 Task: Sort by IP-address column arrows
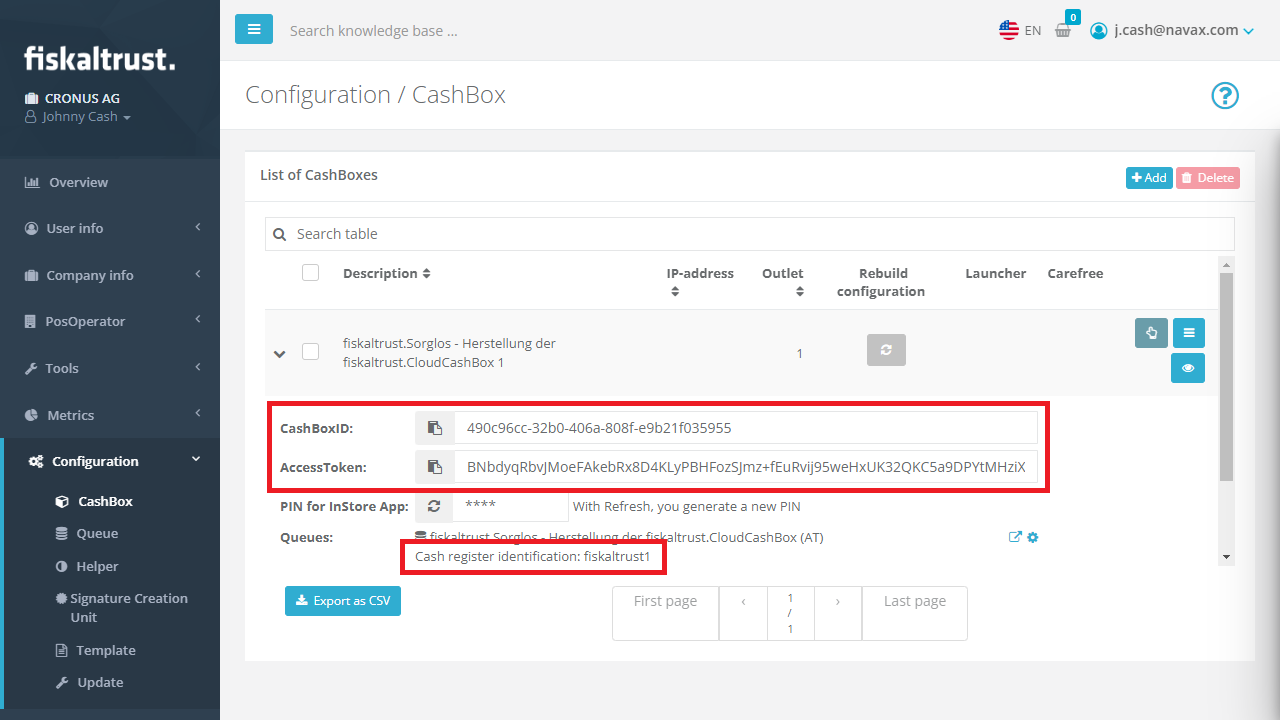(x=675, y=292)
